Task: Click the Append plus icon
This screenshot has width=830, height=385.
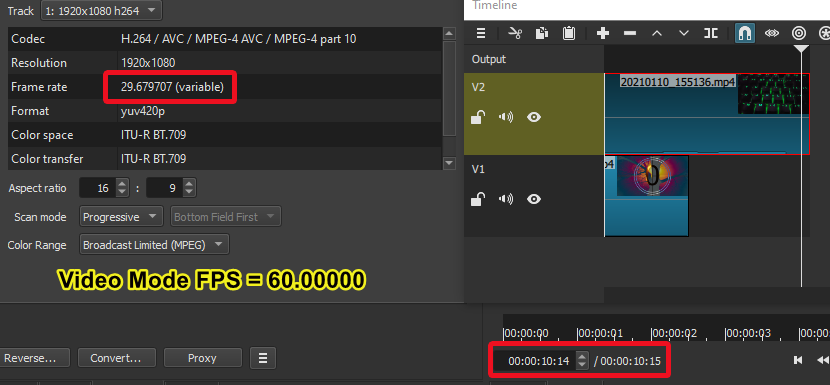Action: (602, 33)
